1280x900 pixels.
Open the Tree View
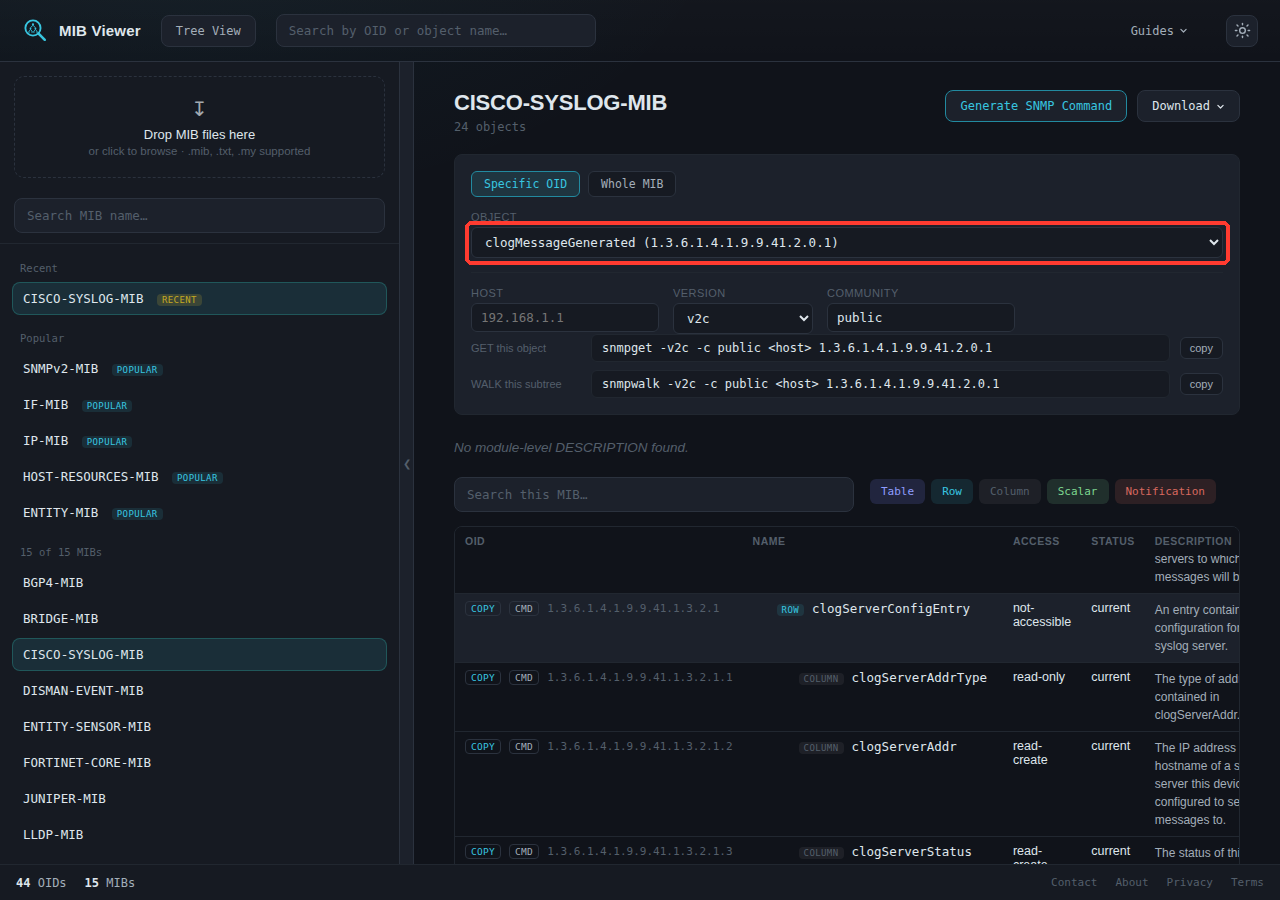208,31
